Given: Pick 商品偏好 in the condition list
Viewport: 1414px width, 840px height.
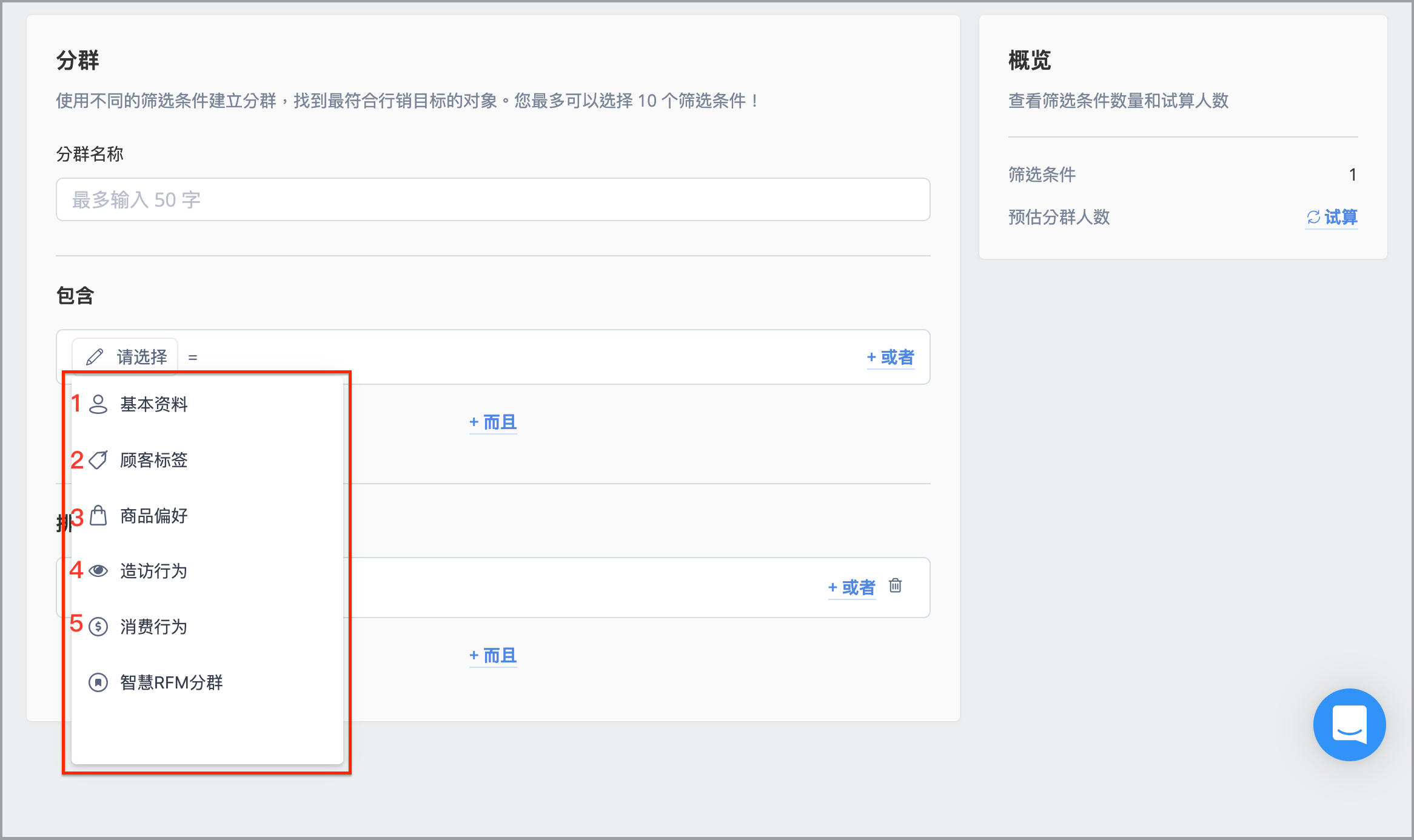Looking at the screenshot, I should 207,516.
